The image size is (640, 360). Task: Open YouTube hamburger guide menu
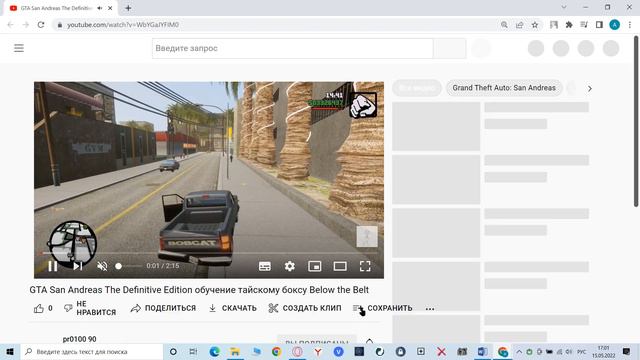(19, 48)
